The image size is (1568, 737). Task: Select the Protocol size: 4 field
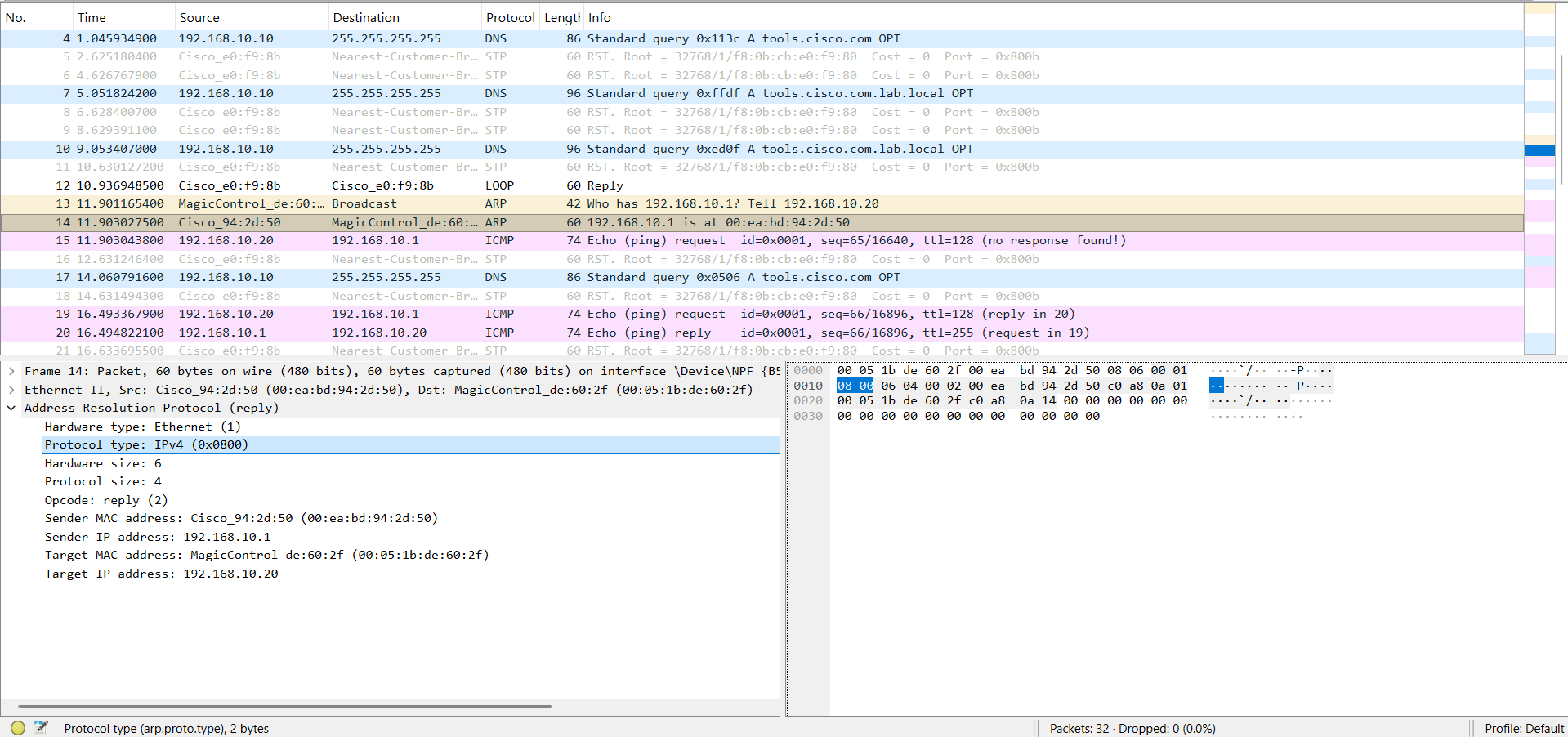[410, 481]
